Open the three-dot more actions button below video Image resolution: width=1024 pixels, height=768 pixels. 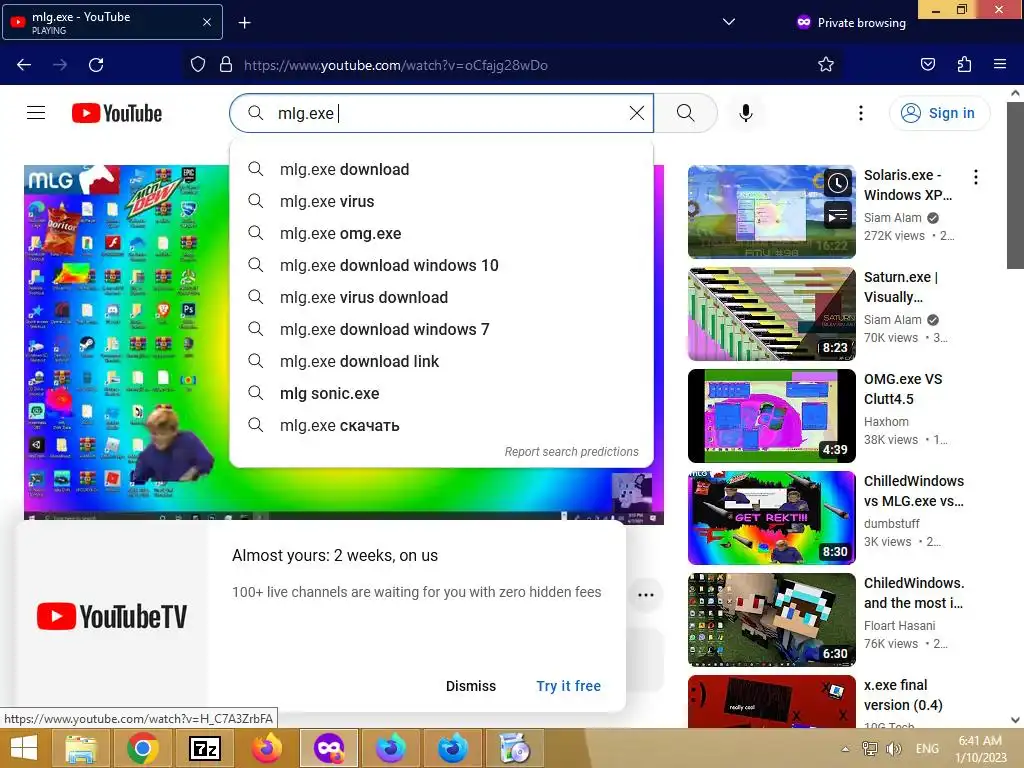646,595
